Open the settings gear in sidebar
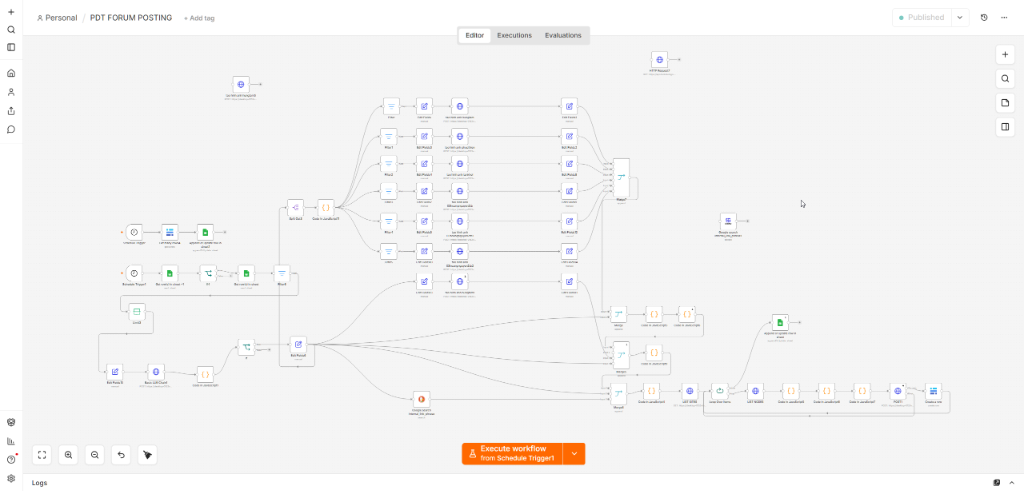 [x=11, y=478]
